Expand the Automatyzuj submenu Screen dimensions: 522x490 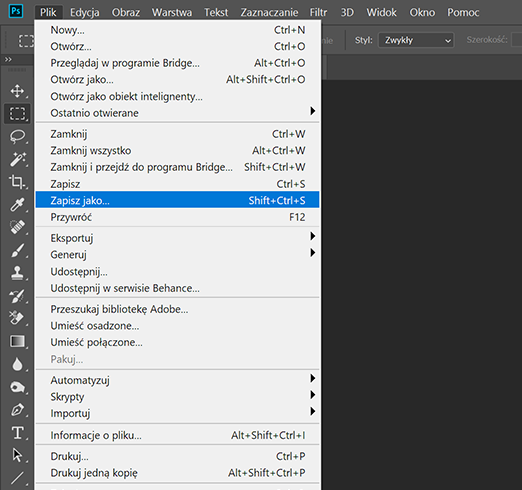click(177, 380)
